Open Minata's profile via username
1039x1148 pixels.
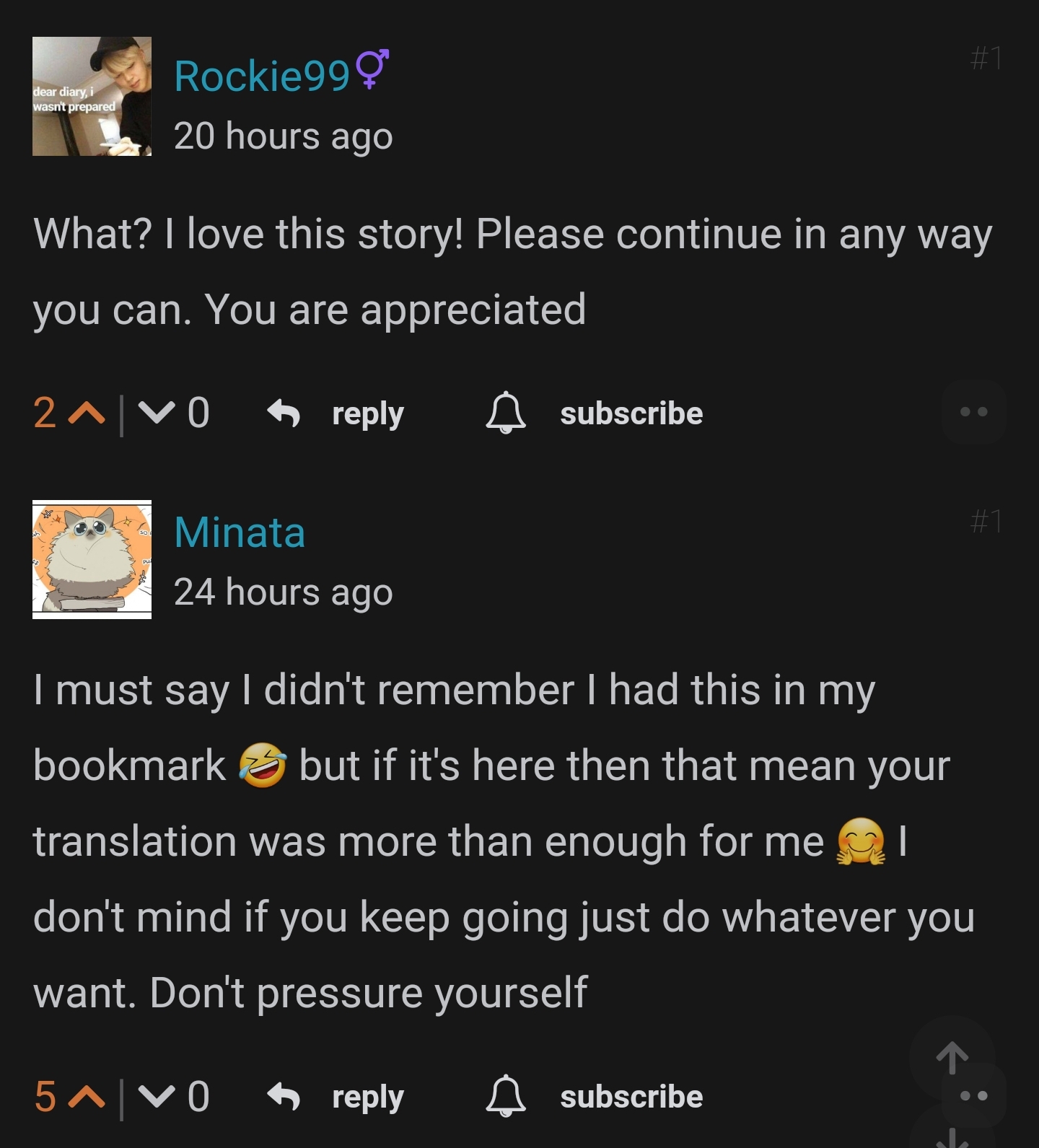click(240, 533)
